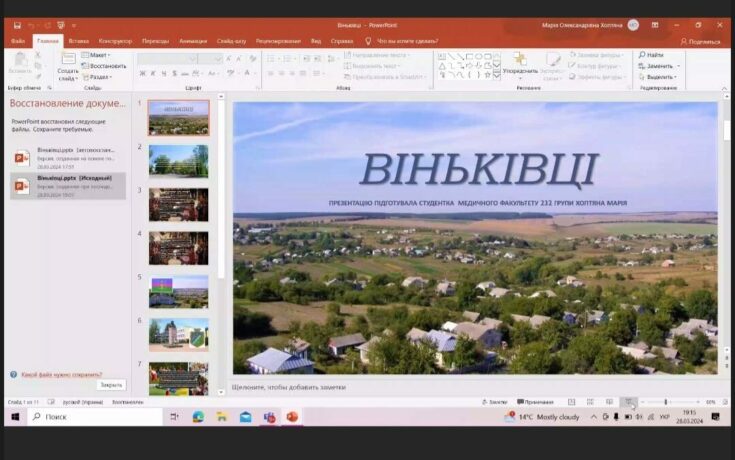This screenshot has height=460, width=735.
Task: Click the Найти search tool
Action: (x=654, y=55)
